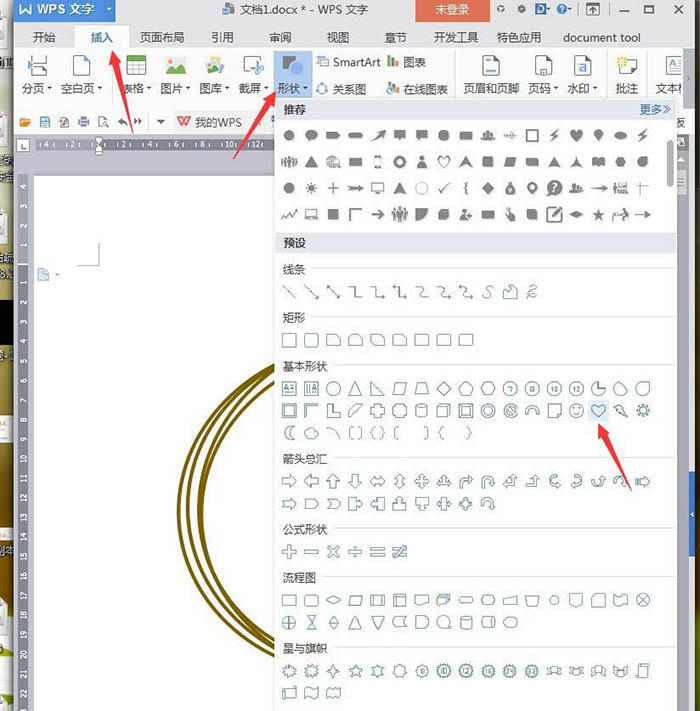Pick the smiley face basic shape
Image resolution: width=700 pixels, height=711 pixels.
[576, 411]
